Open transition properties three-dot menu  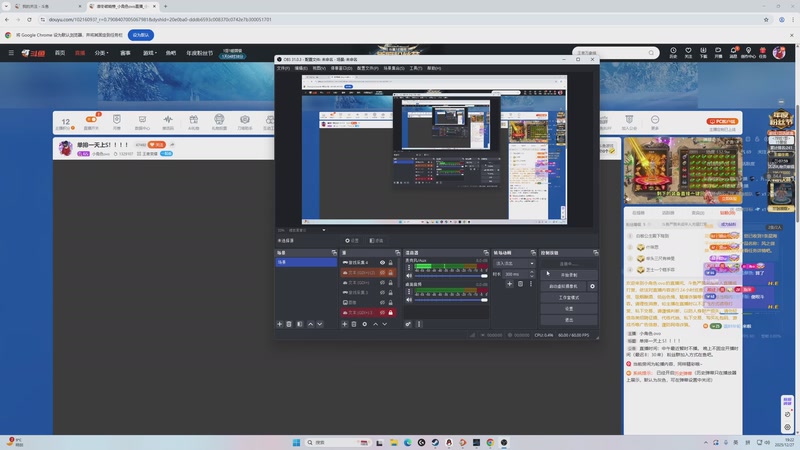tap(531, 284)
